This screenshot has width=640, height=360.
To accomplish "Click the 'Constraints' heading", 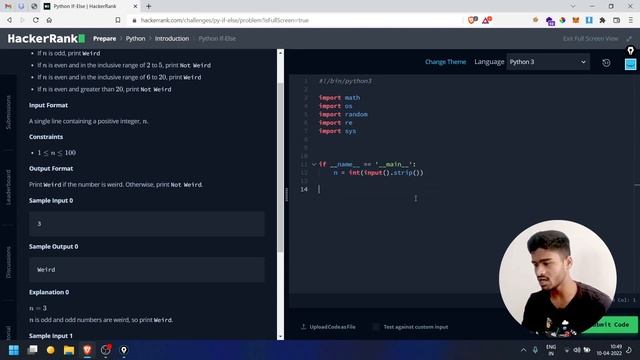I will [x=46, y=137].
